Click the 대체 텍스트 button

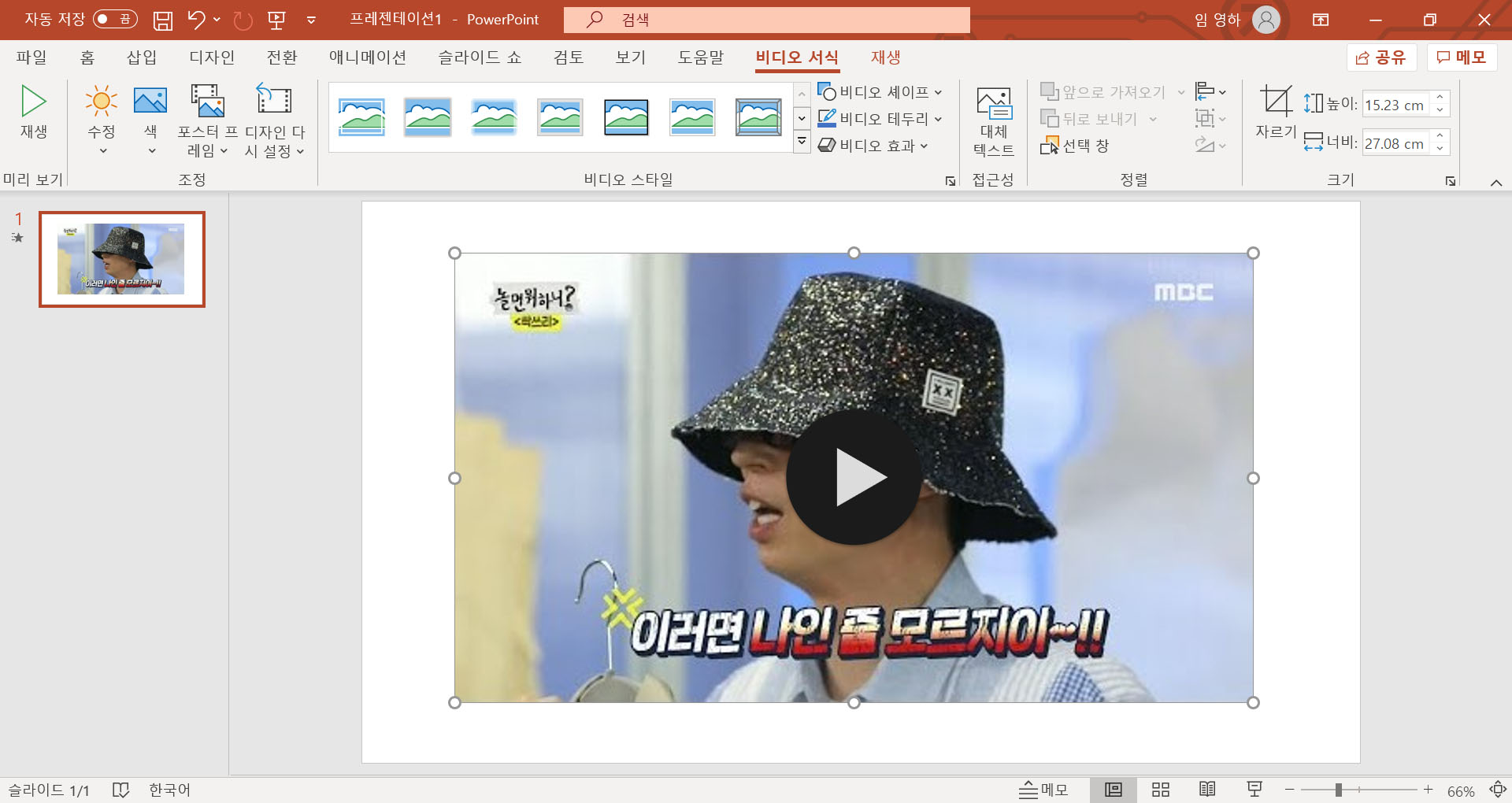pos(994,120)
